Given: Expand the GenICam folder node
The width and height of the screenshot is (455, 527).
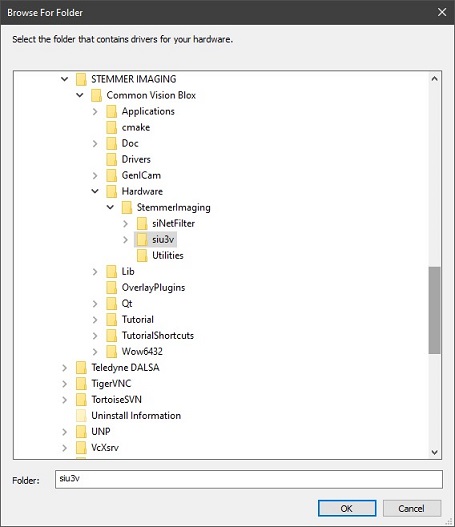Looking at the screenshot, I should [95, 175].
